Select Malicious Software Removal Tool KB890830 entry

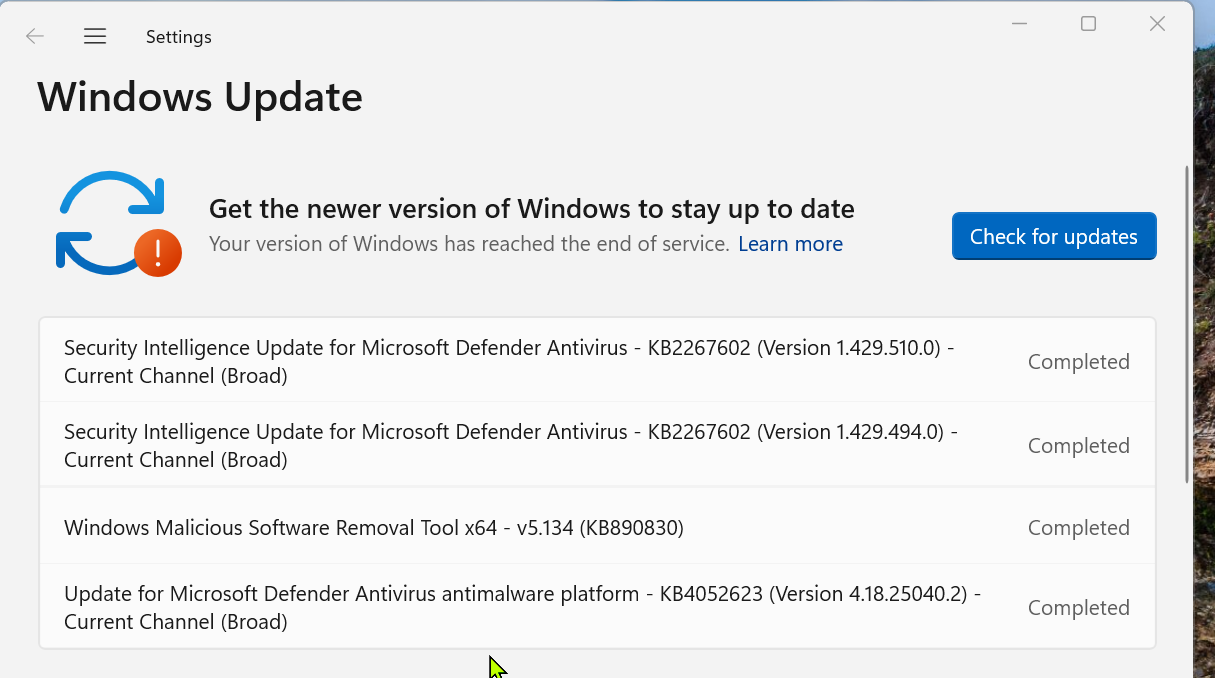[374, 528]
